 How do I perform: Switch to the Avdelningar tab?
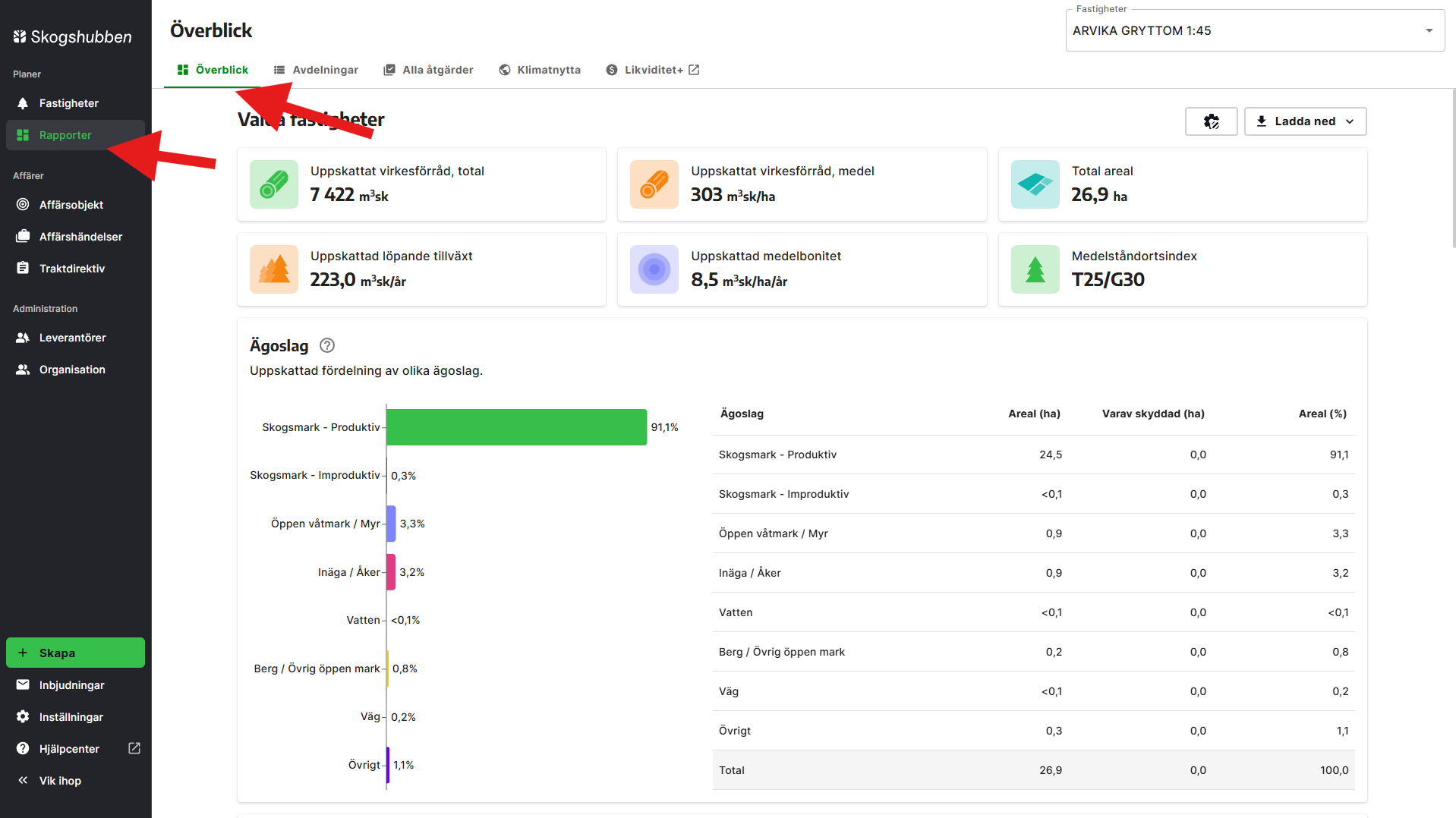point(316,70)
